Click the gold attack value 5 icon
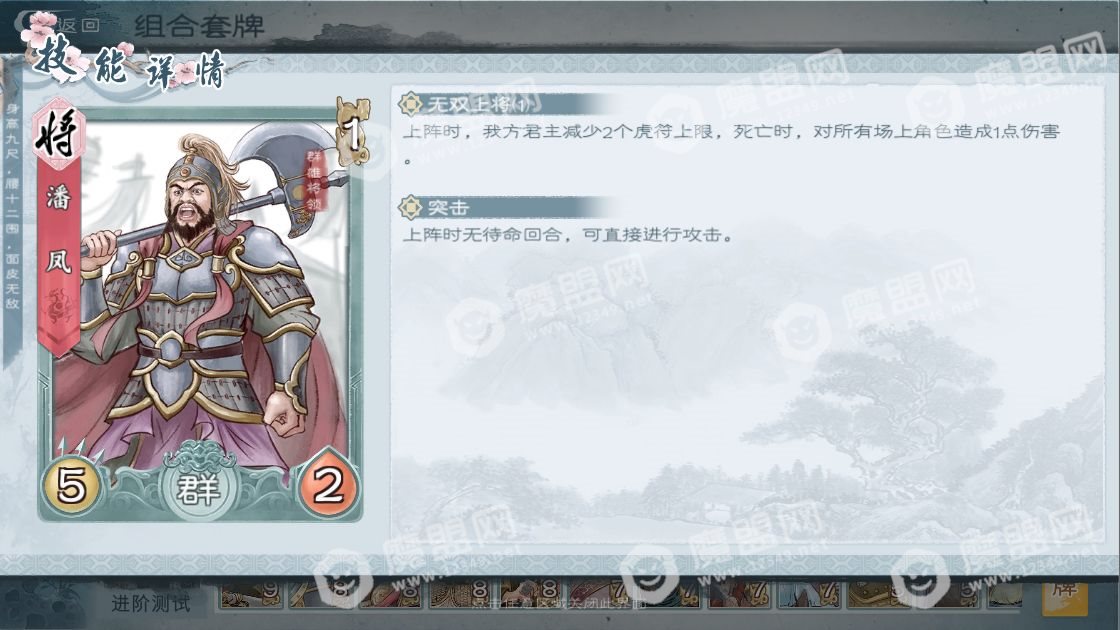This screenshot has width=1120, height=630. [71, 486]
